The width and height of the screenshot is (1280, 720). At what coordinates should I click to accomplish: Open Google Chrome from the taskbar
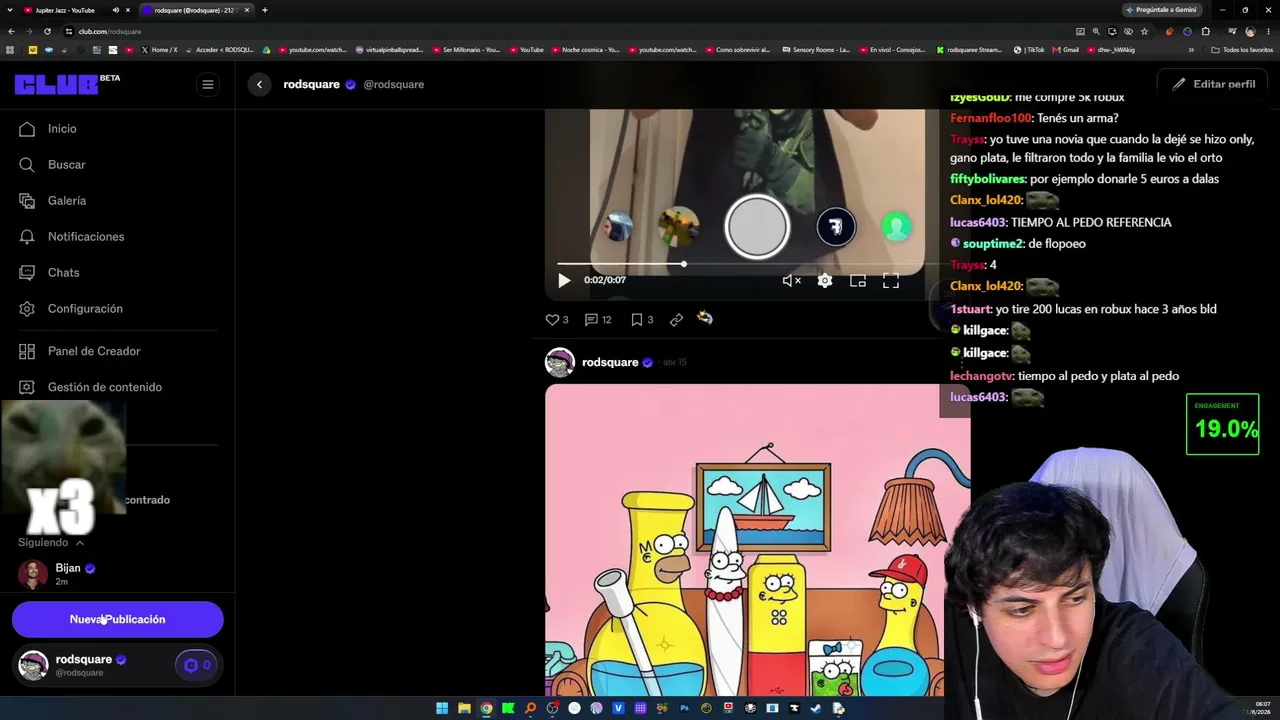coord(486,708)
